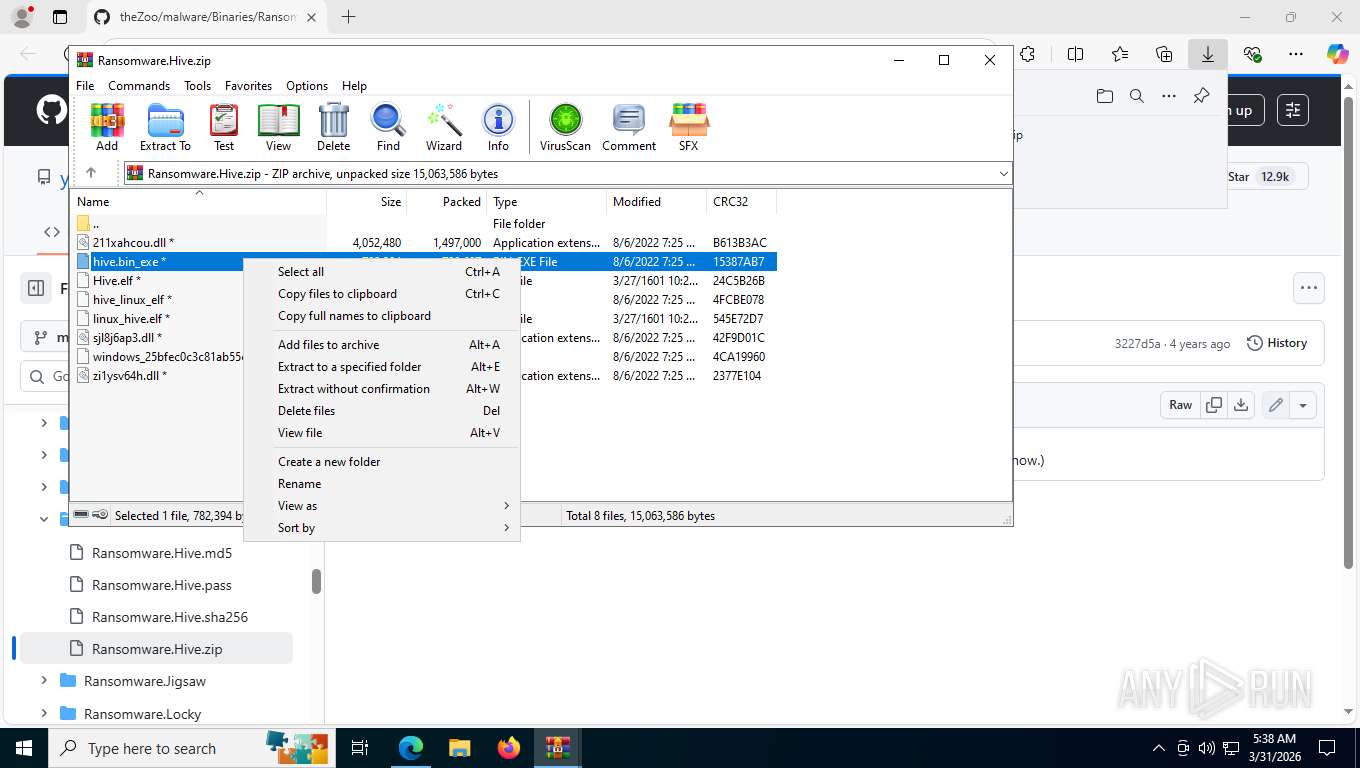The height and width of the screenshot is (768, 1360).
Task: Open Ransomware.Hive.sha256 in file tree
Action: click(x=170, y=617)
